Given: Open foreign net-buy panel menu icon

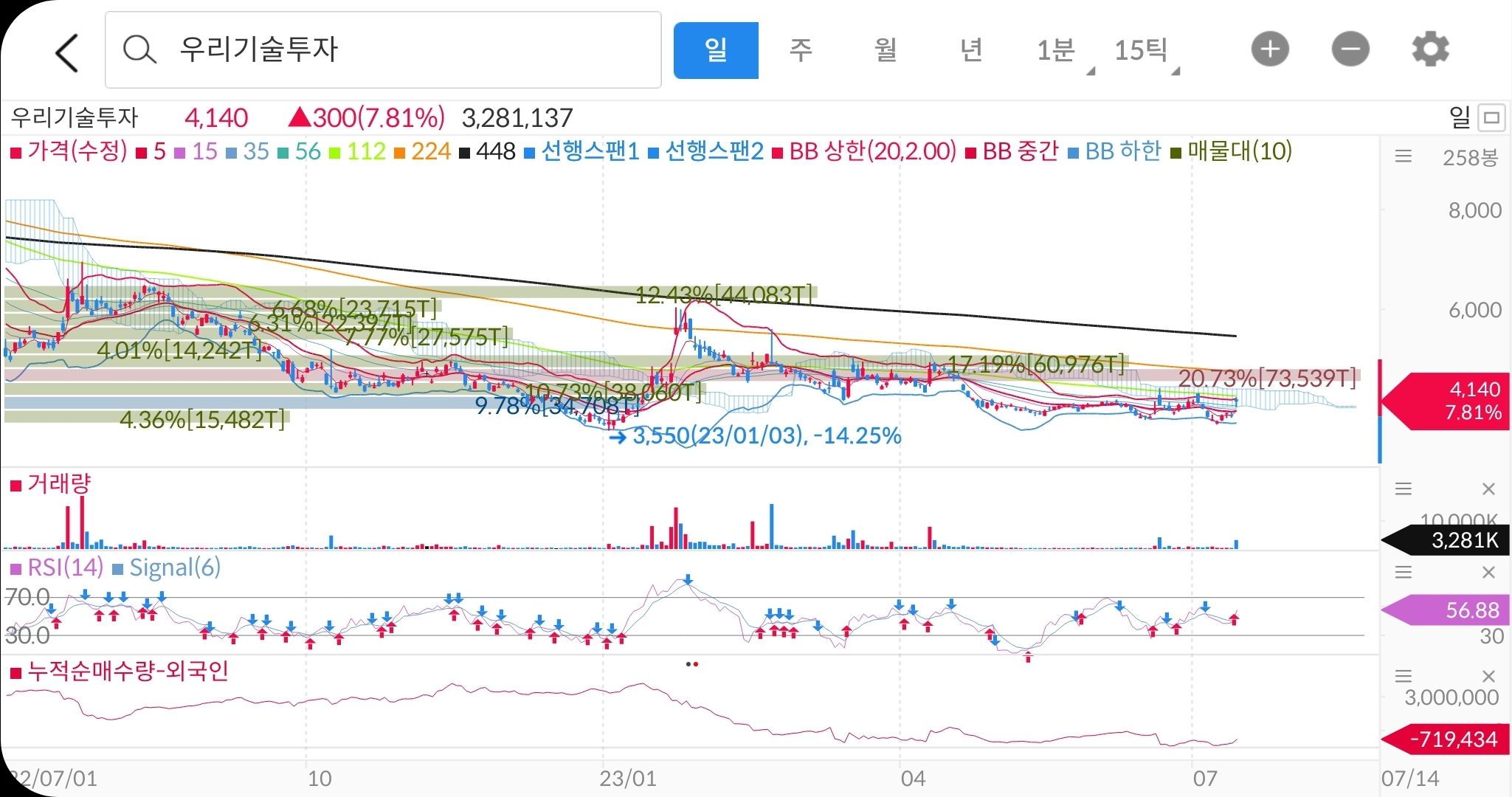Looking at the screenshot, I should coord(1403,675).
